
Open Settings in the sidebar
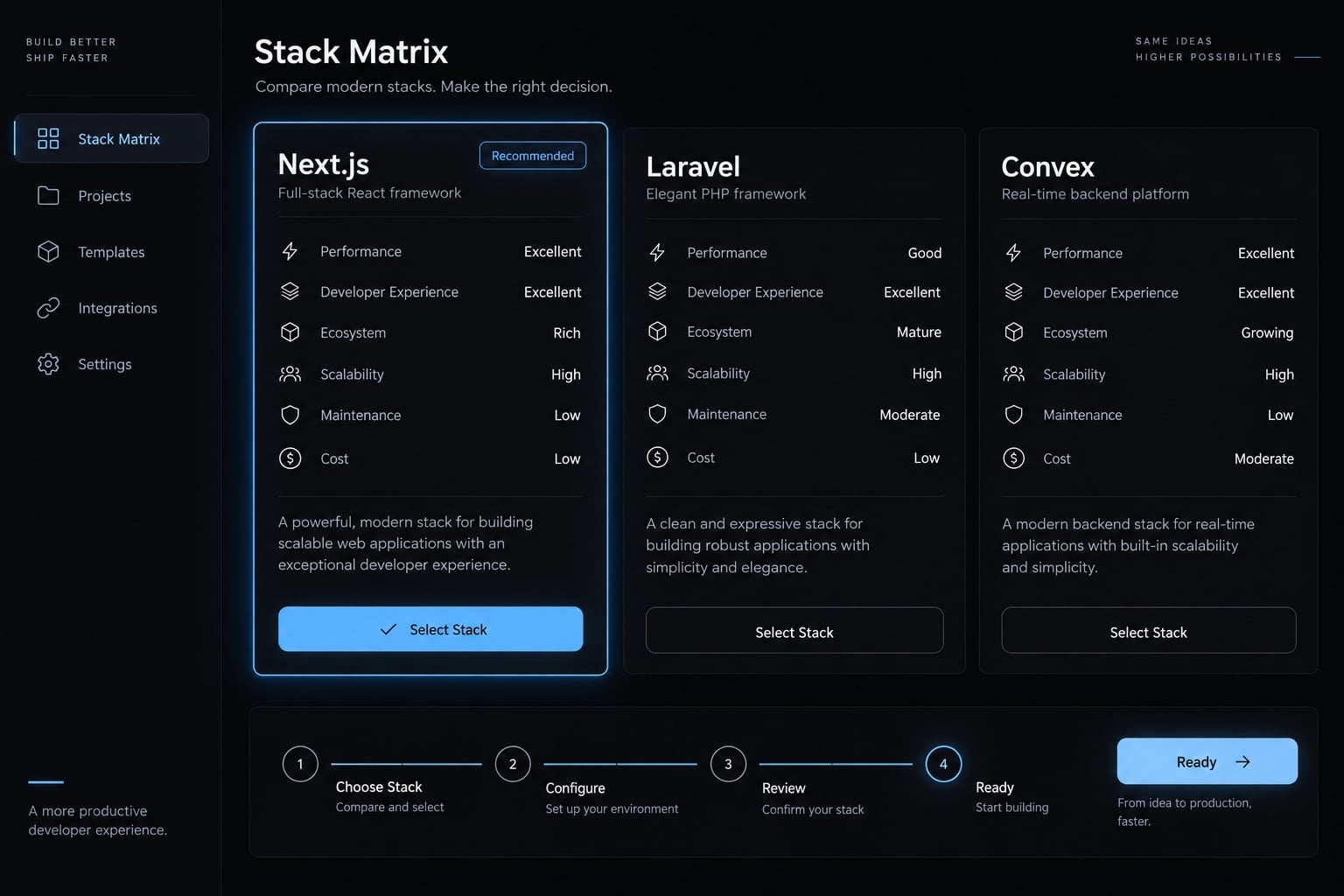click(112, 364)
